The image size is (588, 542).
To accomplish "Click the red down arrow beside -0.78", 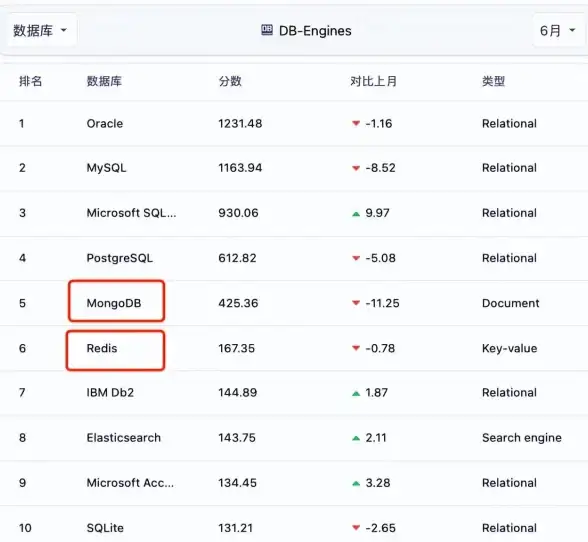I will point(356,348).
